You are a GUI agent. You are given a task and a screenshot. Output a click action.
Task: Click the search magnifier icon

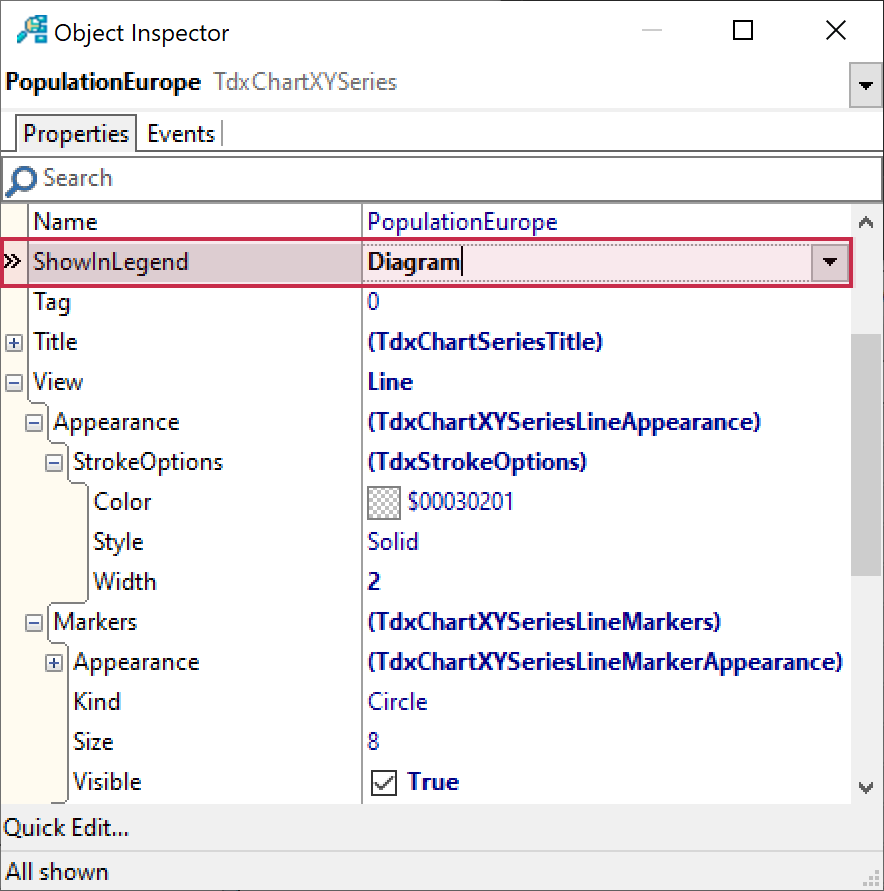pyautogui.click(x=20, y=180)
